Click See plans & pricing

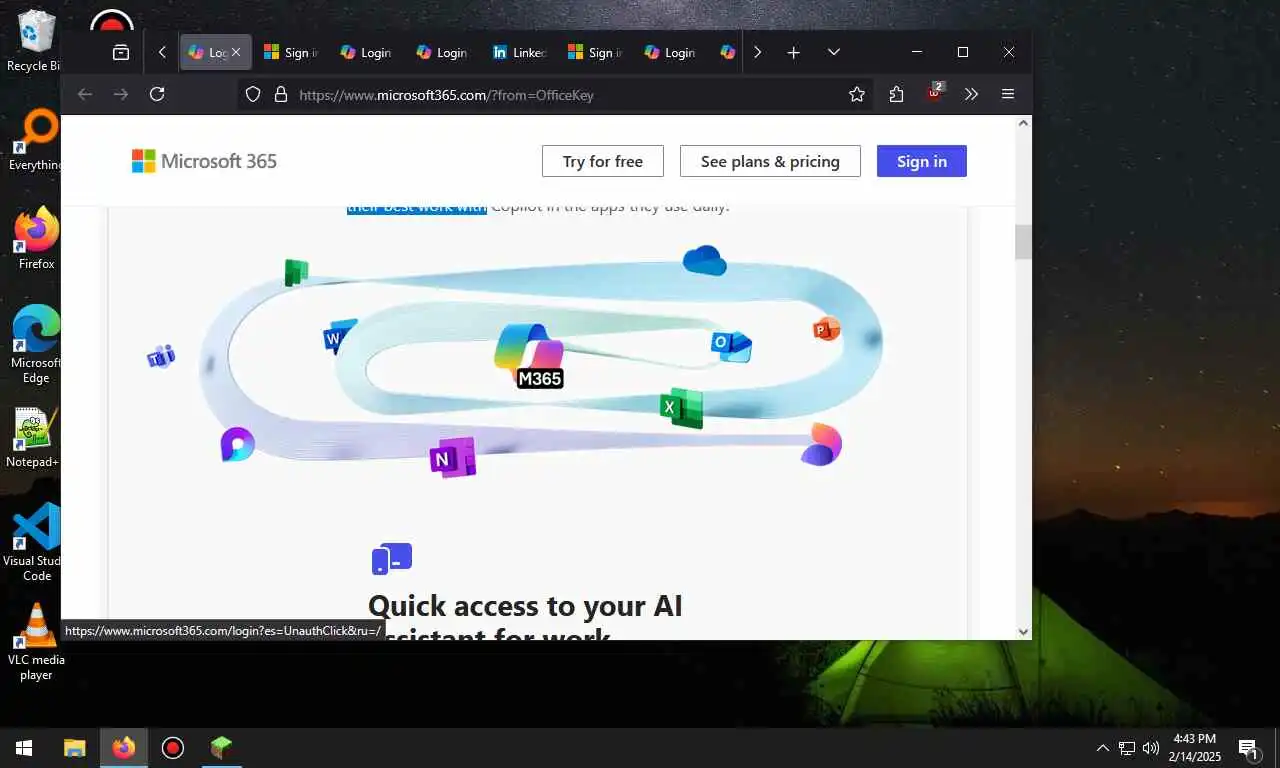770,161
